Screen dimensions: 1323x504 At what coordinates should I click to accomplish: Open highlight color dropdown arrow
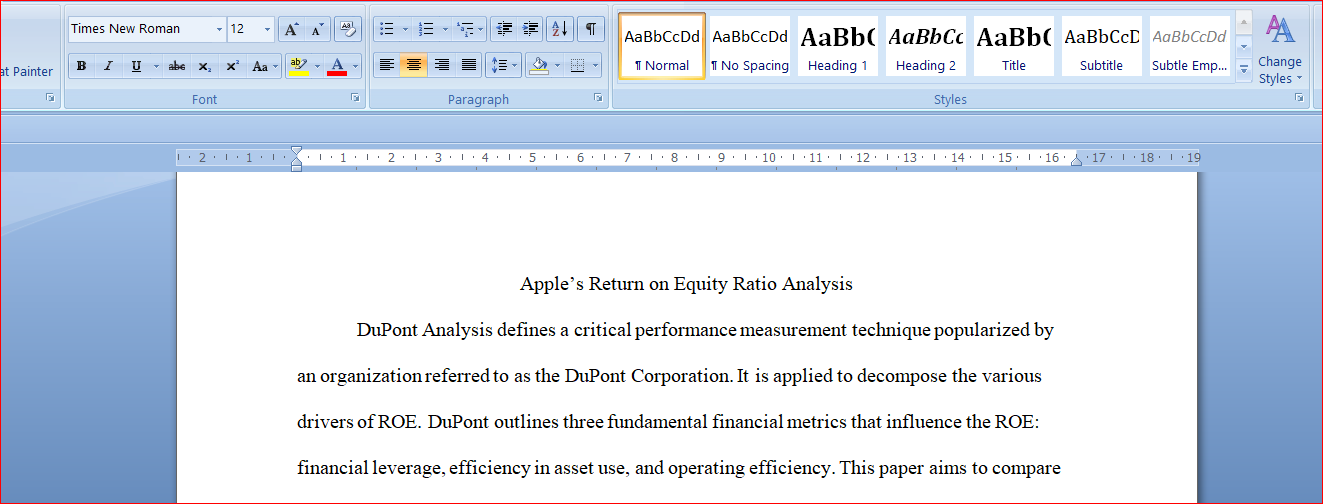[317, 66]
